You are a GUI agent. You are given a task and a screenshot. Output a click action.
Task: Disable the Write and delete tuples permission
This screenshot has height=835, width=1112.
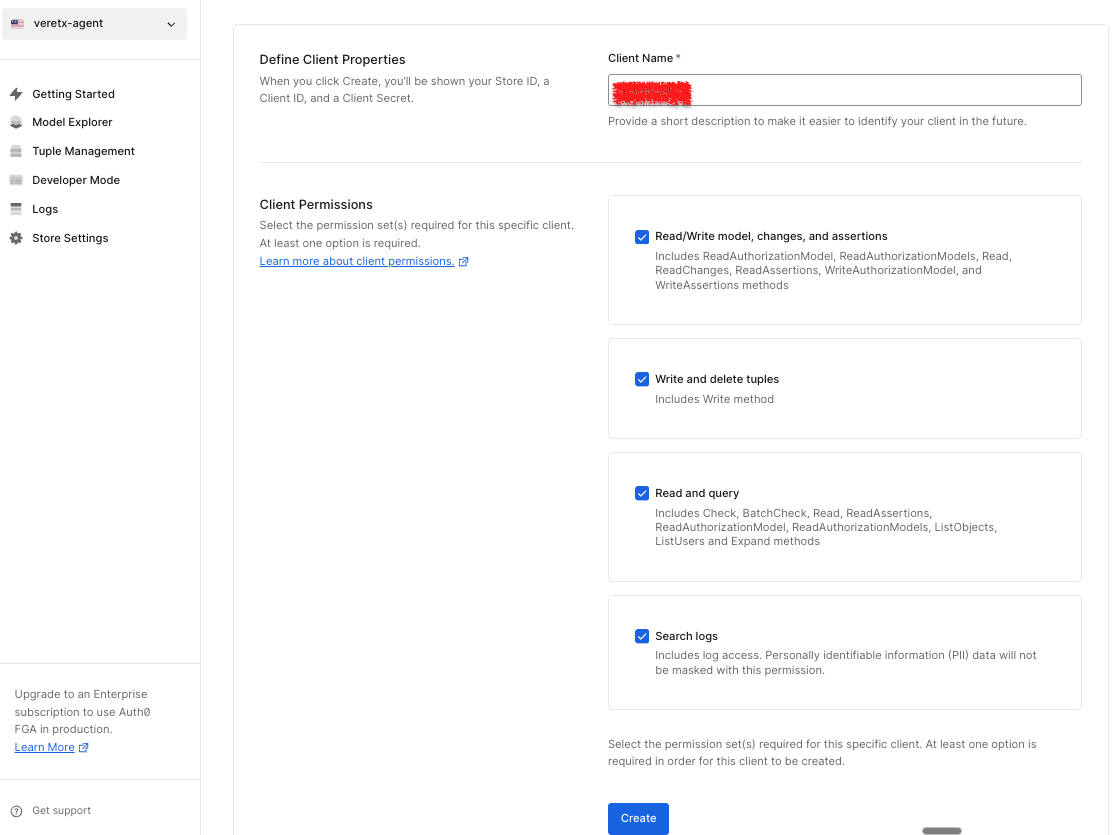(x=642, y=379)
